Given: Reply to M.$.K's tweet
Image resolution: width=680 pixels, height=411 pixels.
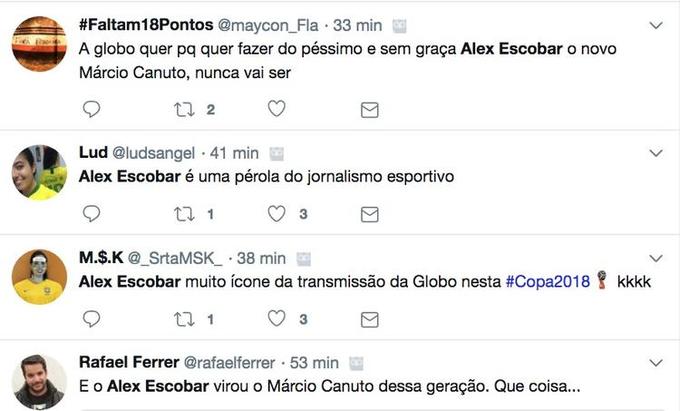Looking at the screenshot, I should pos(91,319).
